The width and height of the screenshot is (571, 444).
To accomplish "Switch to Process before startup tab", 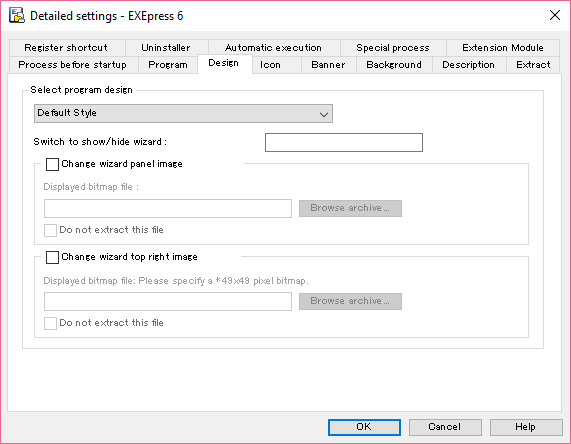I will click(72, 65).
